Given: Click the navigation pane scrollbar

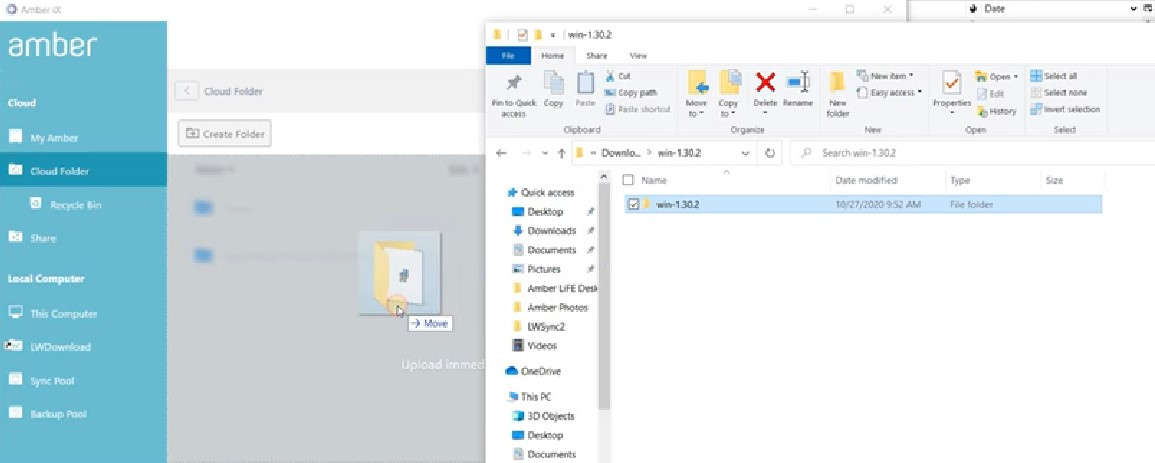Looking at the screenshot, I should click(x=604, y=294).
